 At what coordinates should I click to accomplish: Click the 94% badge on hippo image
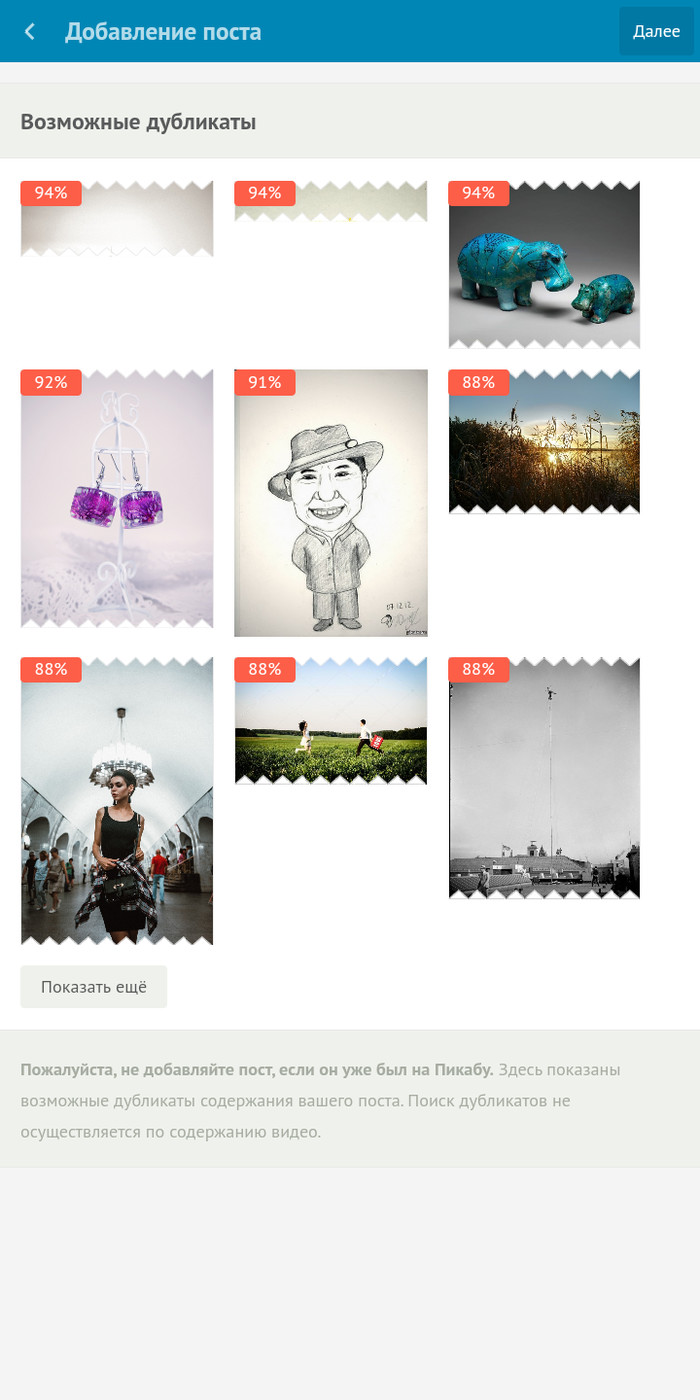pyautogui.click(x=479, y=193)
